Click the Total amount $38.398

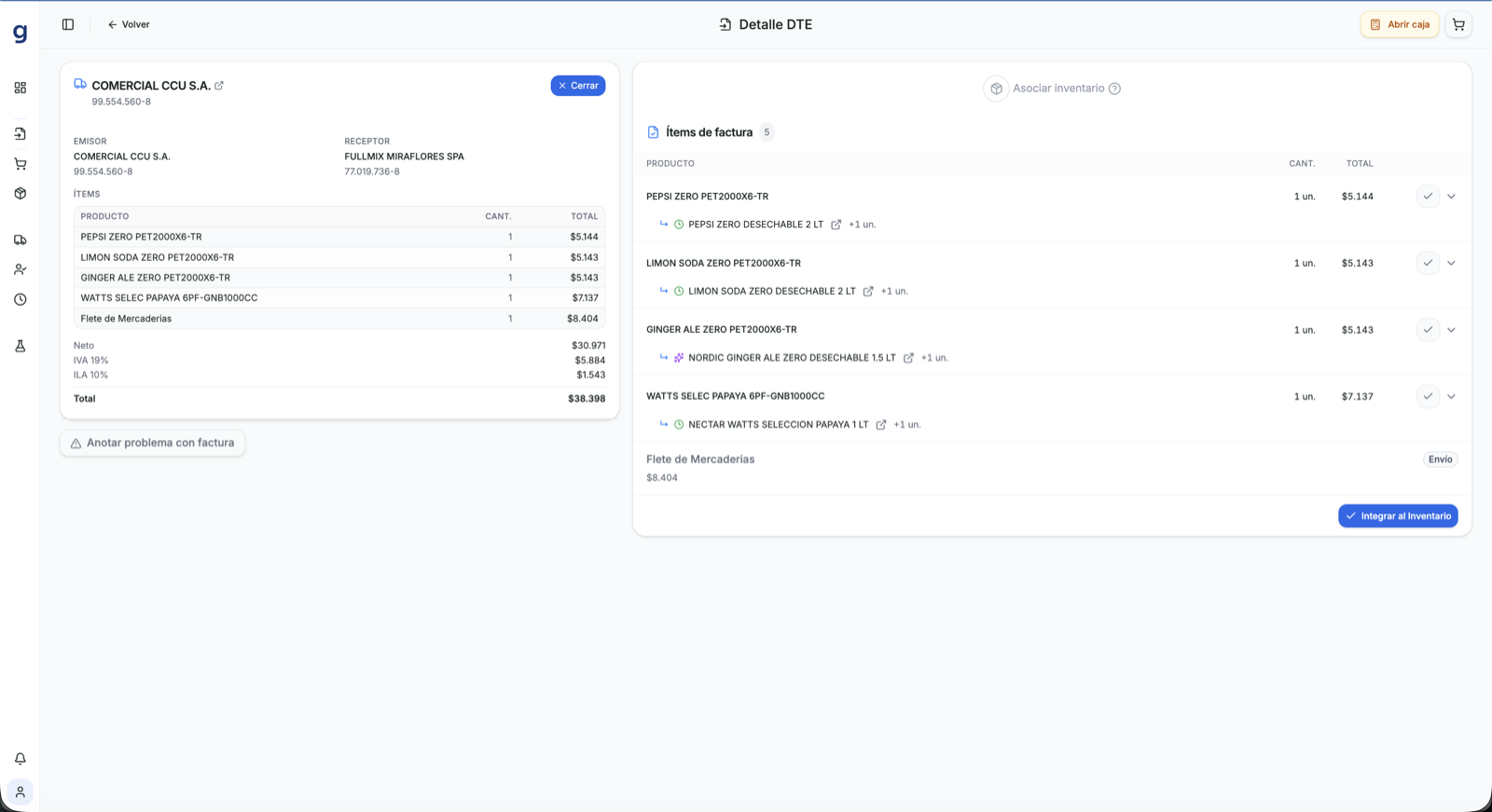click(587, 399)
